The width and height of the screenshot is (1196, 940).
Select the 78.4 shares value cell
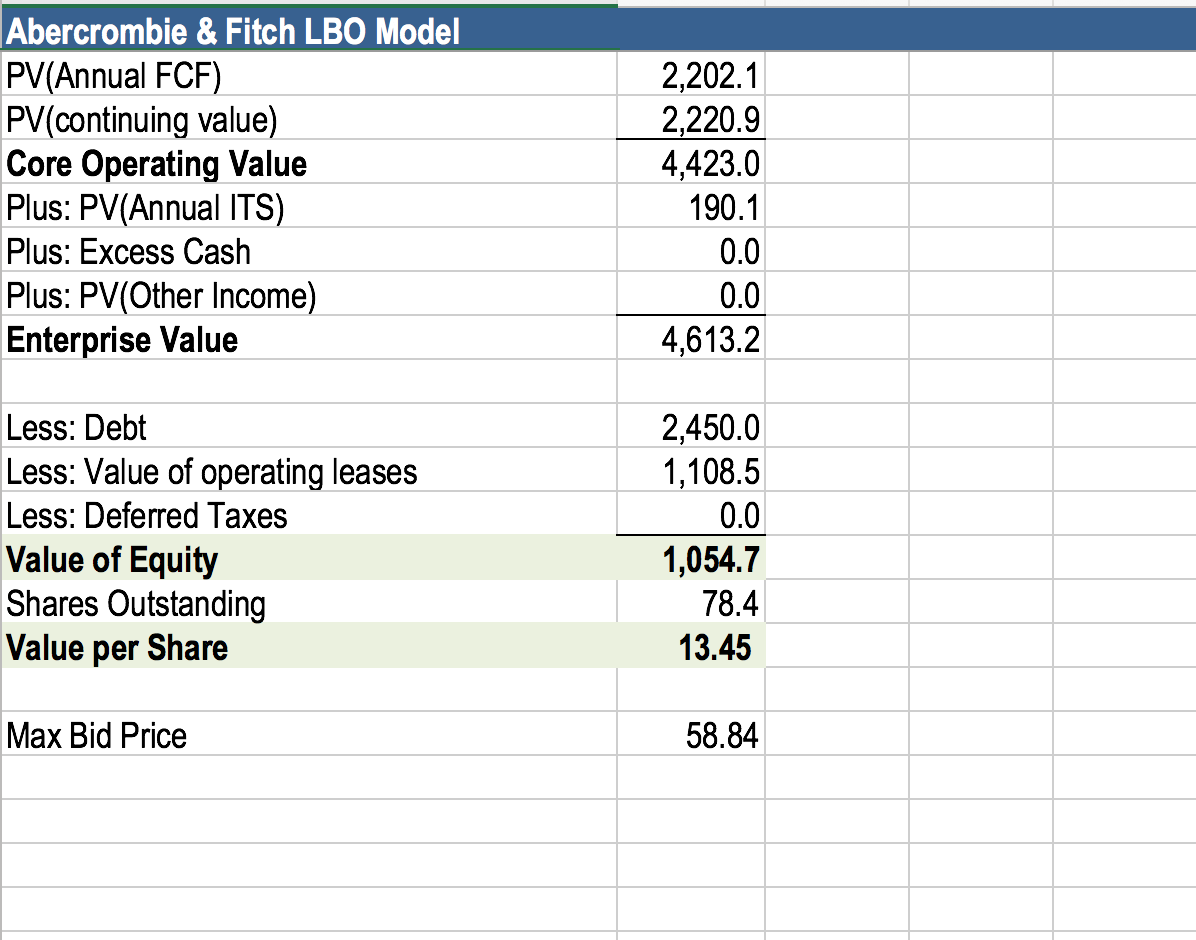tap(690, 602)
